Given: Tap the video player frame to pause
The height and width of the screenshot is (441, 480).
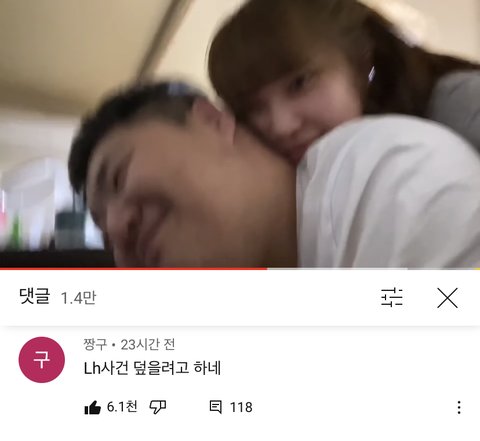Looking at the screenshot, I should 240,133.
